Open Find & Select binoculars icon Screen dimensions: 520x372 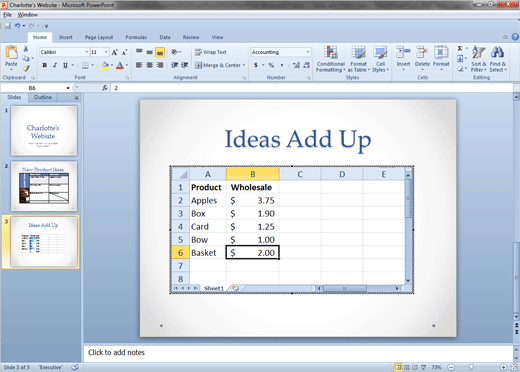498,59
